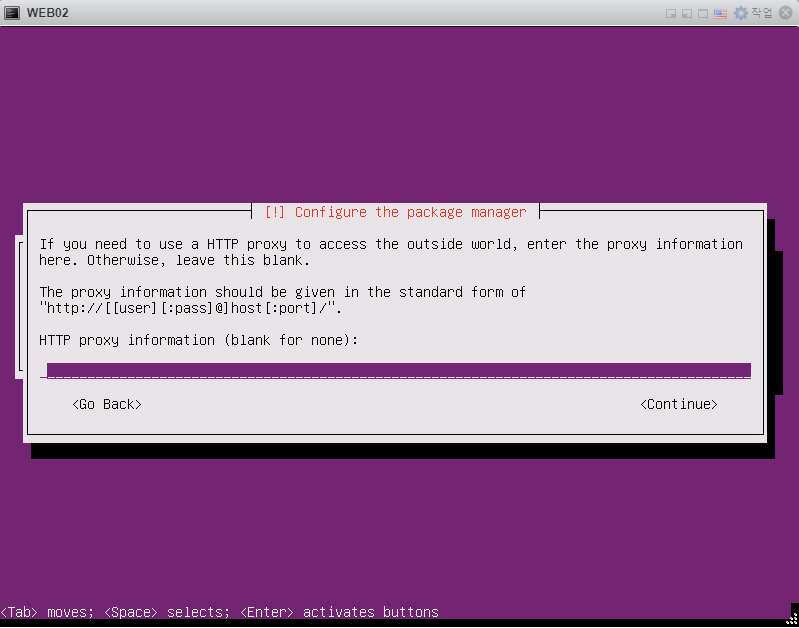The height and width of the screenshot is (628, 799).
Task: Click the 'HTTP proxy information (blank for none):' label
Action: pos(199,340)
